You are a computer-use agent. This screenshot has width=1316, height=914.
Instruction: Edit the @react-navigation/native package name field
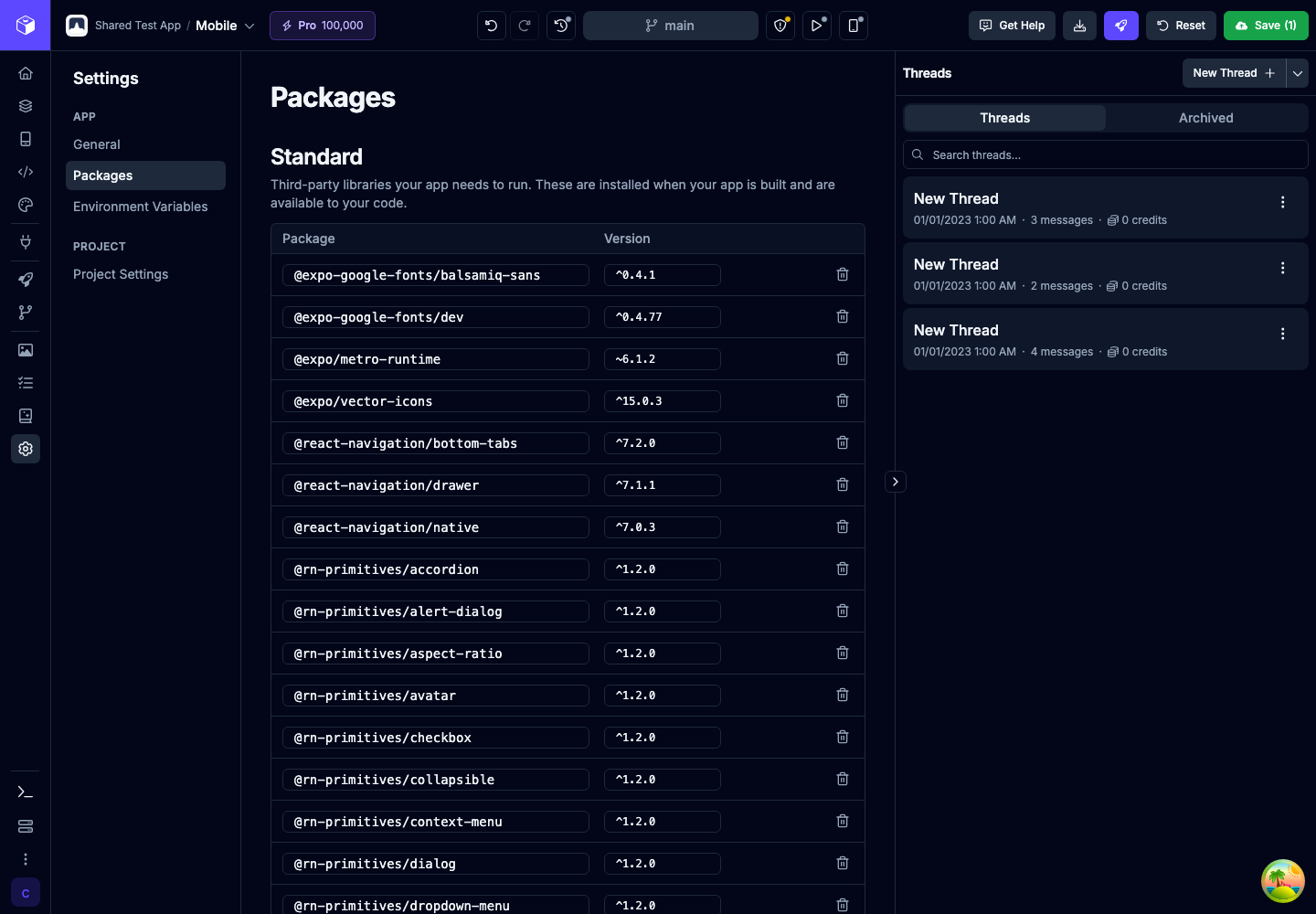click(x=436, y=527)
